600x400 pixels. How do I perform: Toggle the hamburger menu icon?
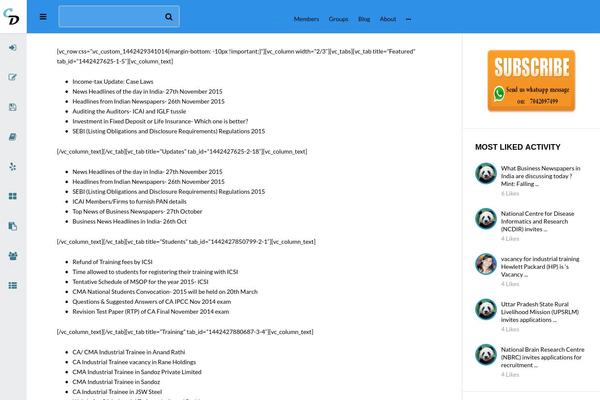[x=43, y=17]
